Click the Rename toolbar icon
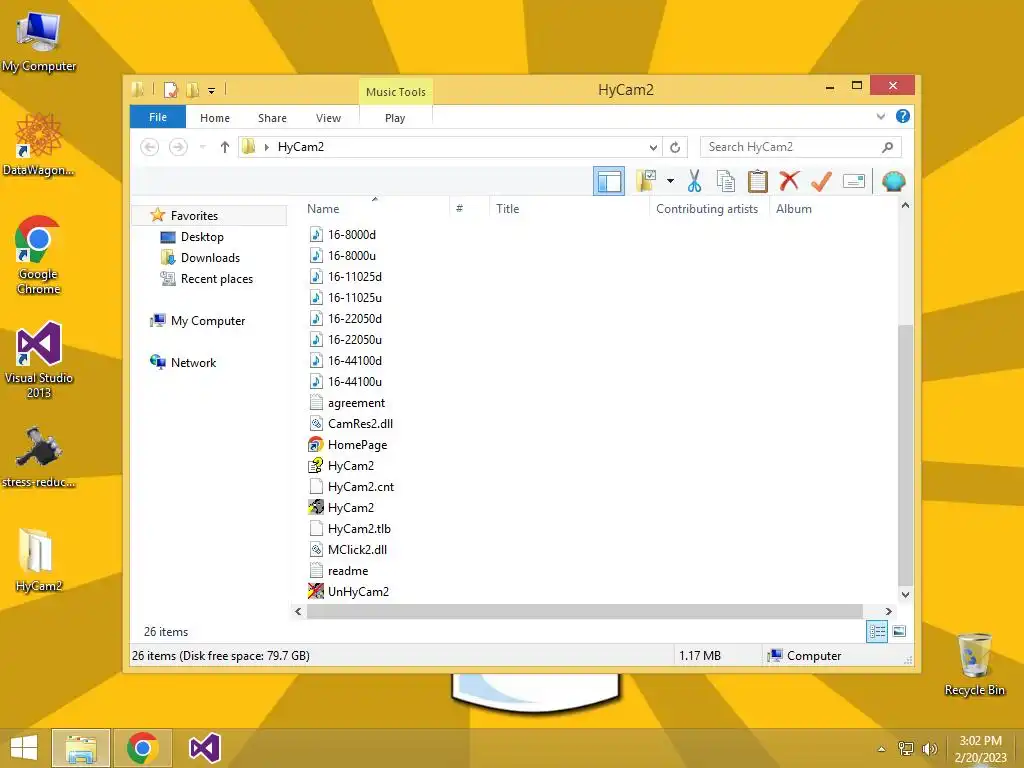Image resolution: width=1024 pixels, height=768 pixels. pyautogui.click(x=854, y=181)
